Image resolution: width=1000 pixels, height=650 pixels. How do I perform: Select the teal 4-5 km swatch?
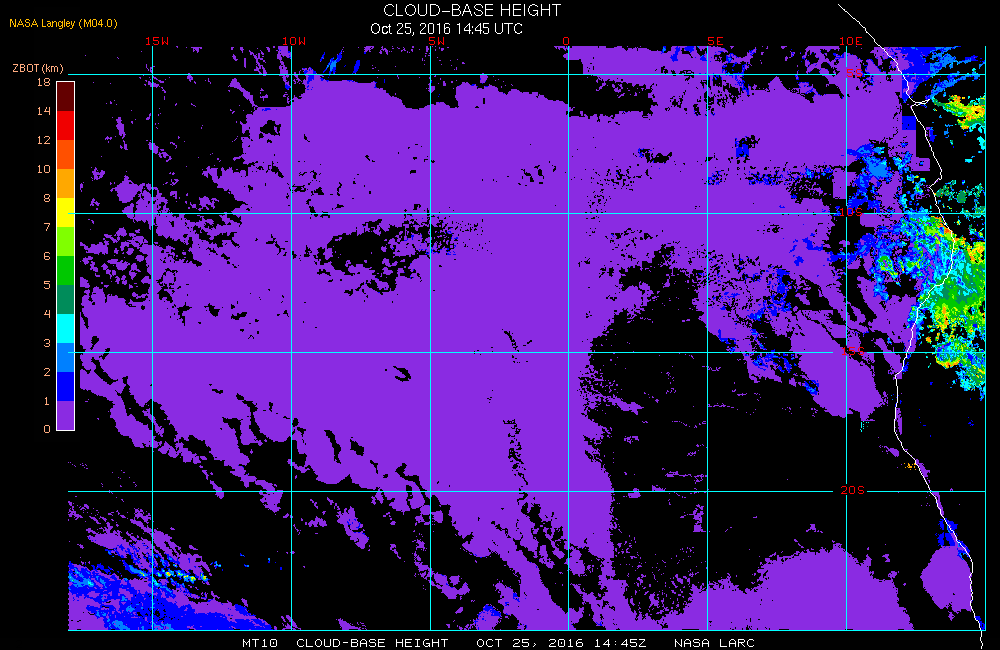coord(66,299)
